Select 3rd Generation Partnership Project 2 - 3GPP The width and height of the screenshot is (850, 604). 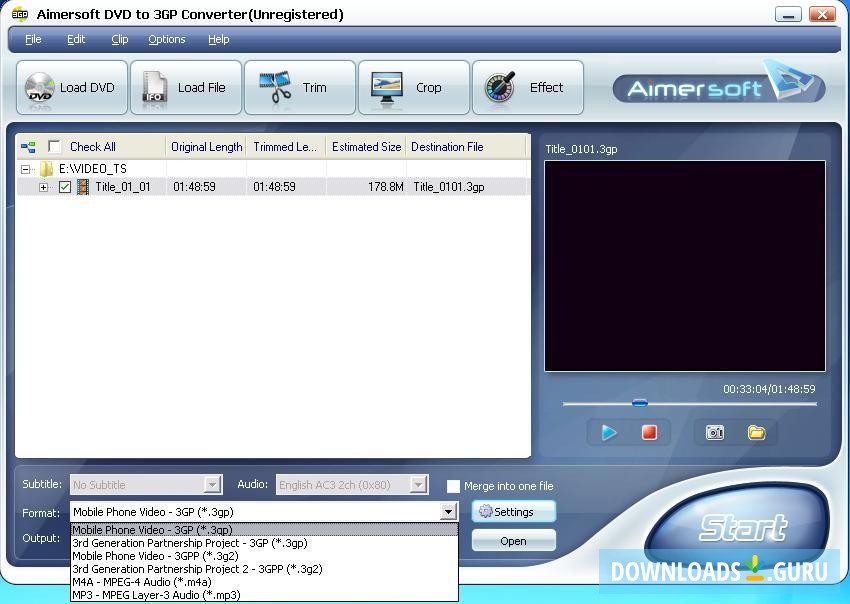coord(265,569)
